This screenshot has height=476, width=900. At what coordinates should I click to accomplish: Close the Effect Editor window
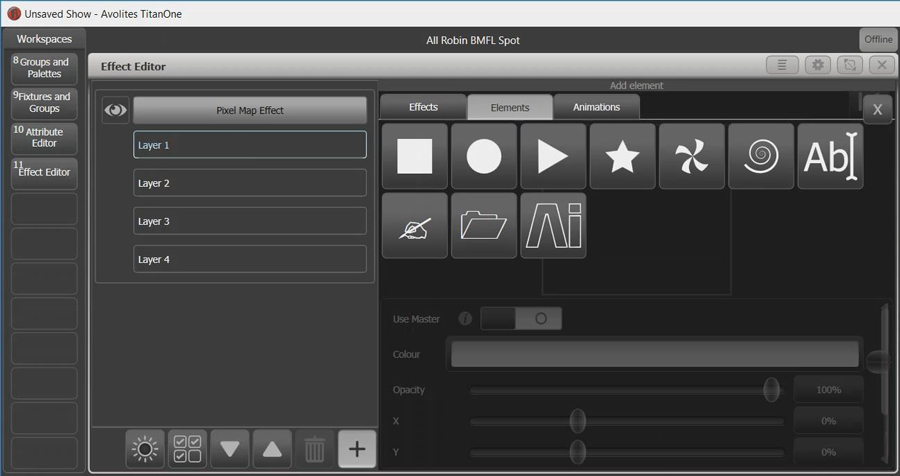point(882,65)
